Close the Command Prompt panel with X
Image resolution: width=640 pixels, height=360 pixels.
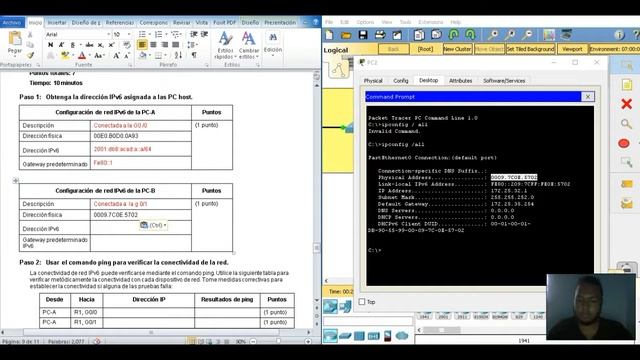(x=588, y=97)
